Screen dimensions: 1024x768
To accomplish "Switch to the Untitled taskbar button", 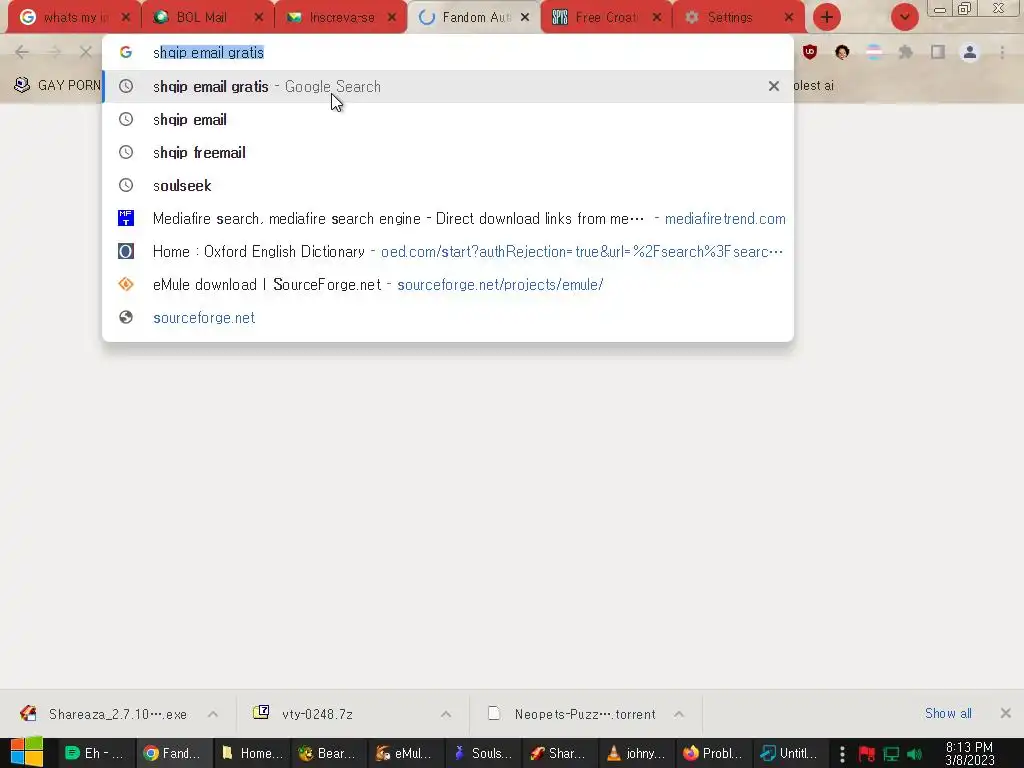I will click(790, 753).
